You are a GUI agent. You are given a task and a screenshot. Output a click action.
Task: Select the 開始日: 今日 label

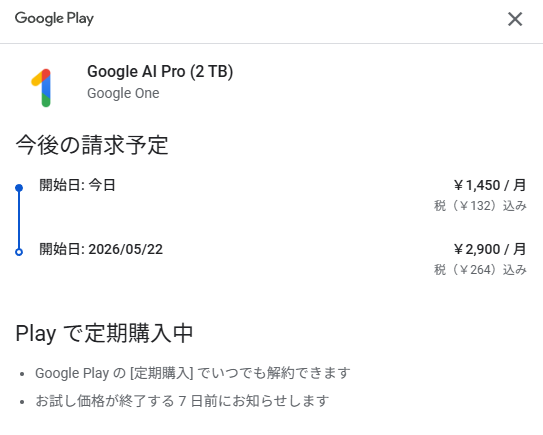[x=77, y=185]
